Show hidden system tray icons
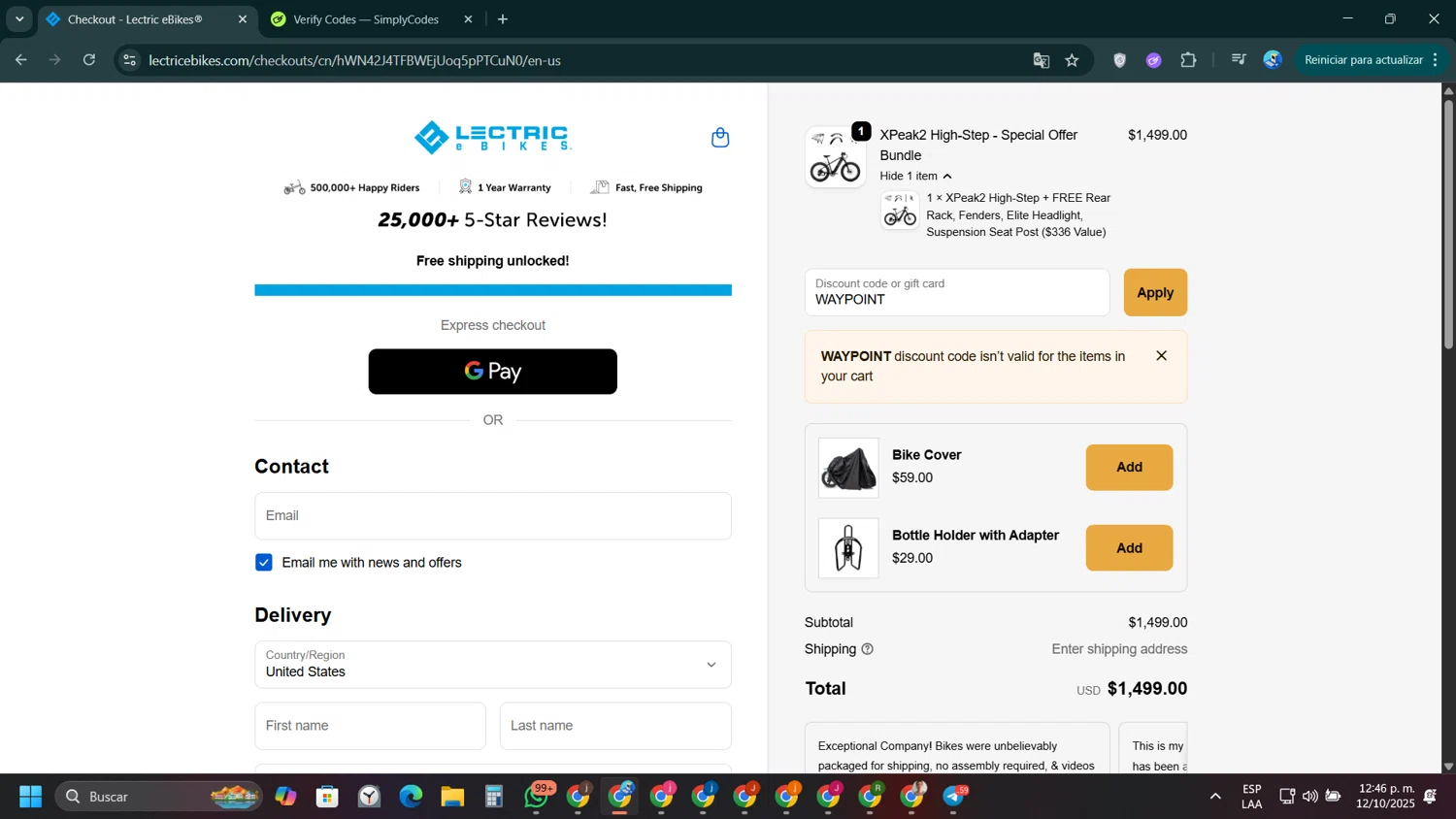Viewport: 1456px width, 819px height. point(1215,797)
